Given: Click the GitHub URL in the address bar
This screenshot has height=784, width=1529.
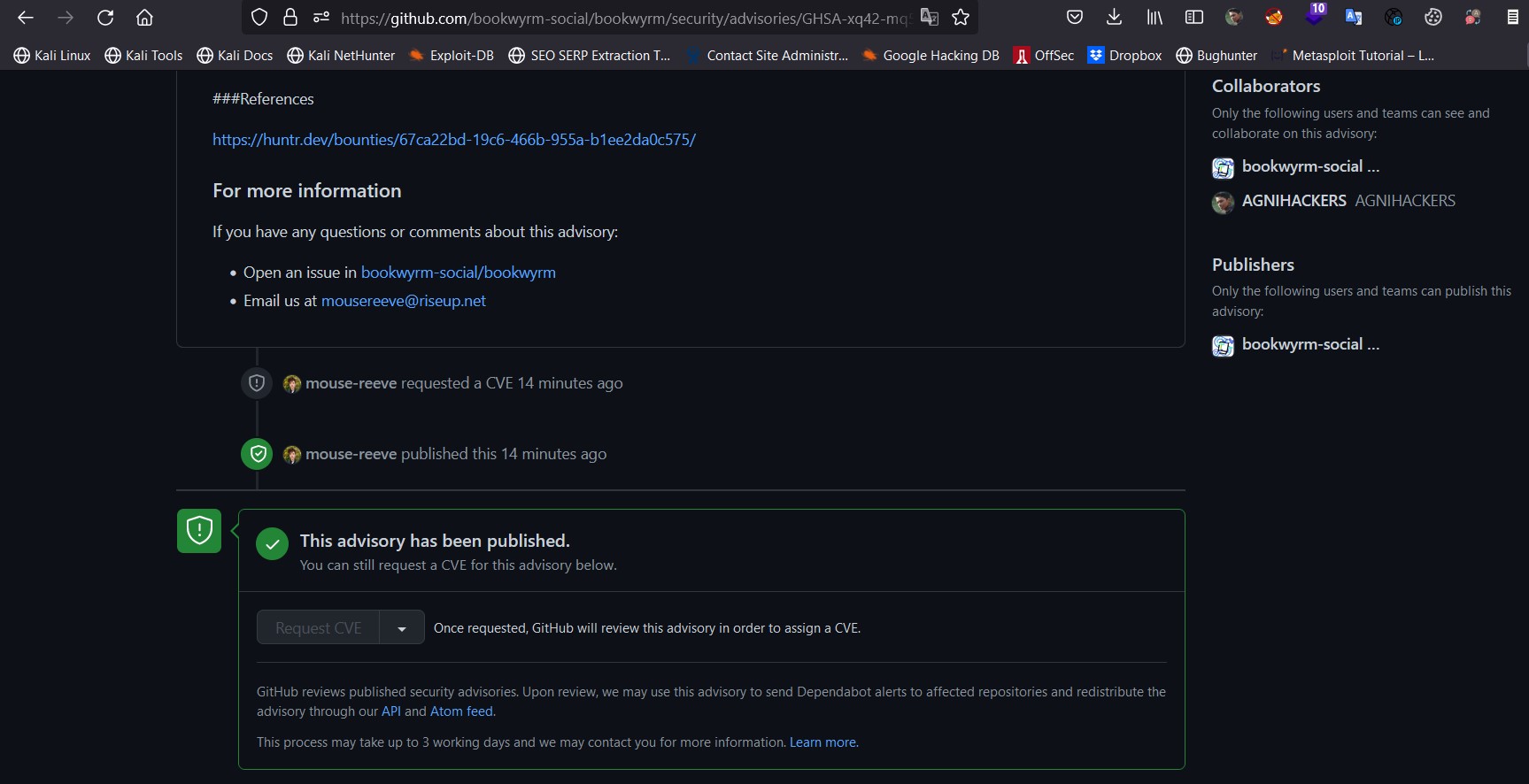Looking at the screenshot, I should [x=624, y=18].
